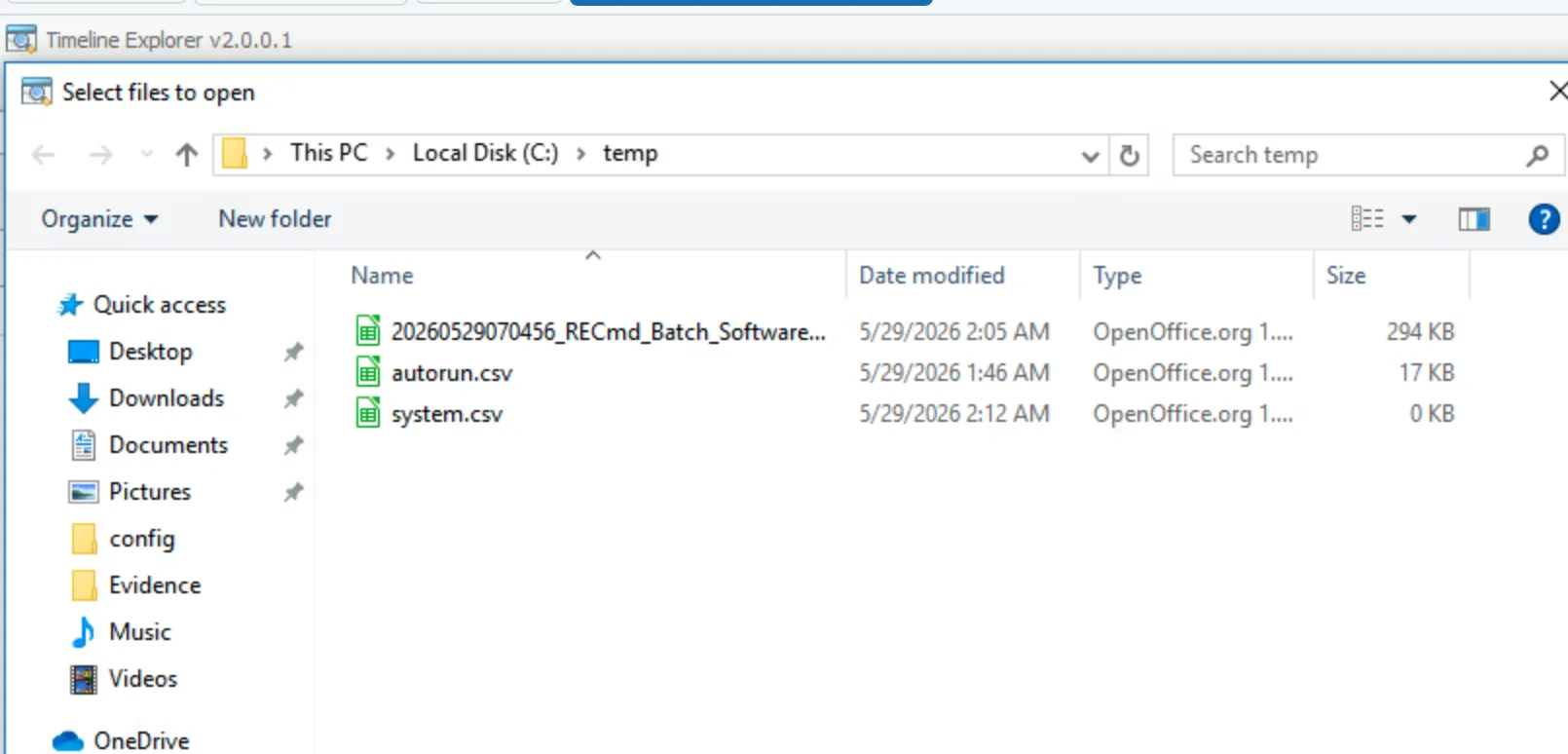Open the Organize dropdown menu
Viewport: 1568px width, 754px height.
[x=99, y=219]
